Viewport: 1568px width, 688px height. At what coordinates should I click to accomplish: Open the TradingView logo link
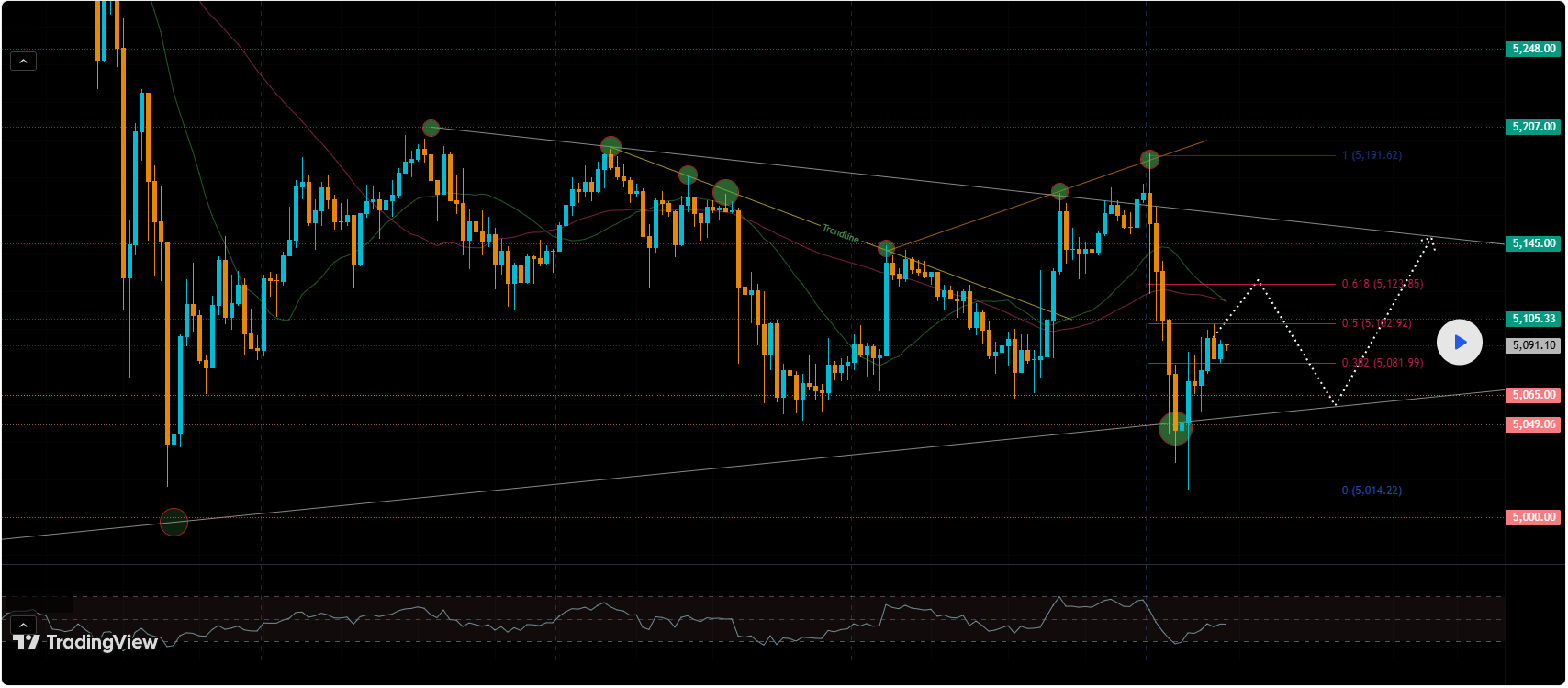(85, 642)
